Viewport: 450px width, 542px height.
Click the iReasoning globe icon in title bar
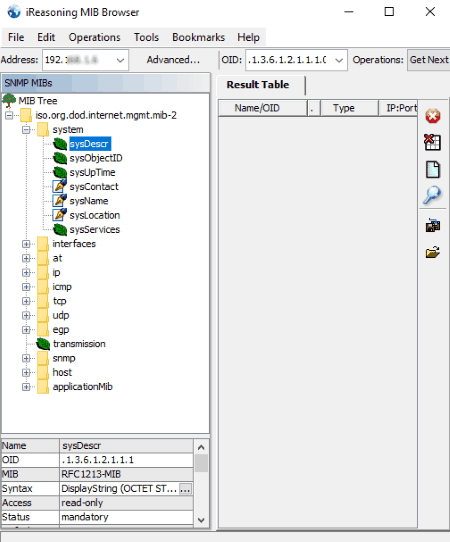point(14,12)
